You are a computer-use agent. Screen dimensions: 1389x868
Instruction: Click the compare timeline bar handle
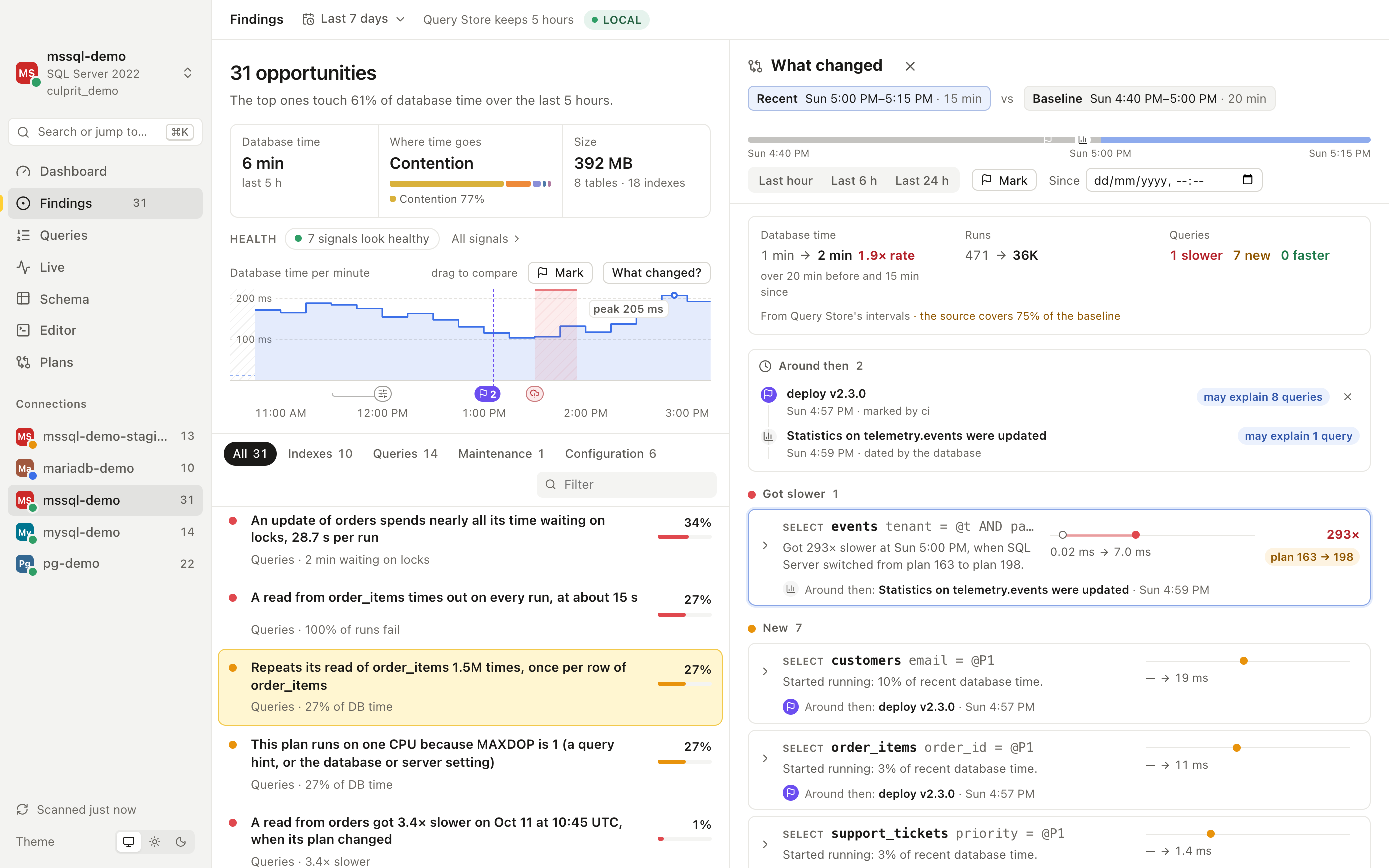pyautogui.click(x=1082, y=139)
